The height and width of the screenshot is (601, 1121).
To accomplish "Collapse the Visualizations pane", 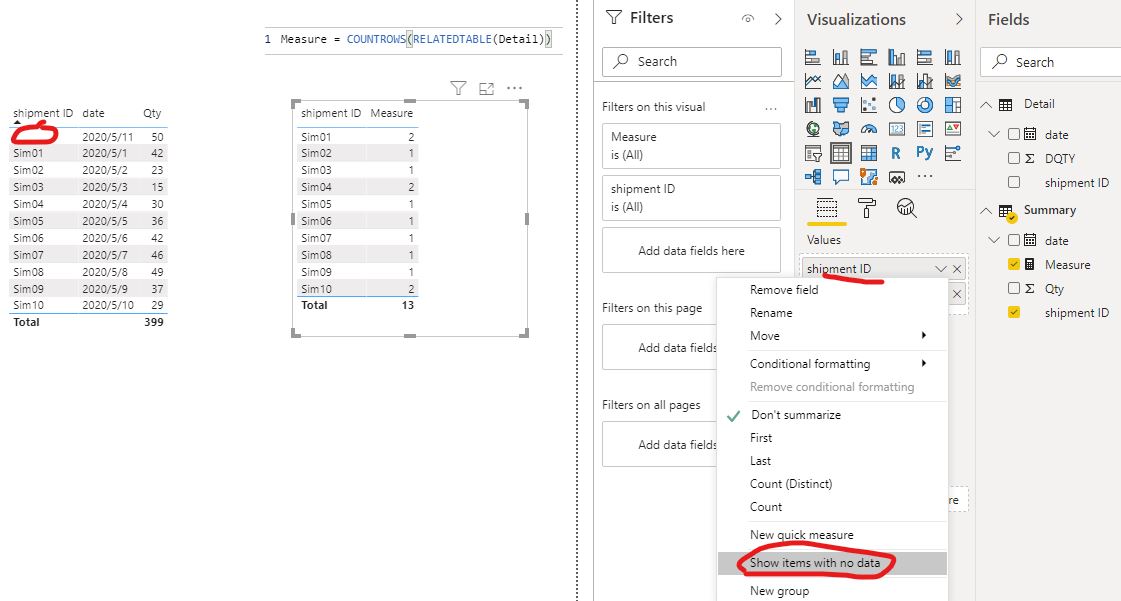I will pos(959,20).
